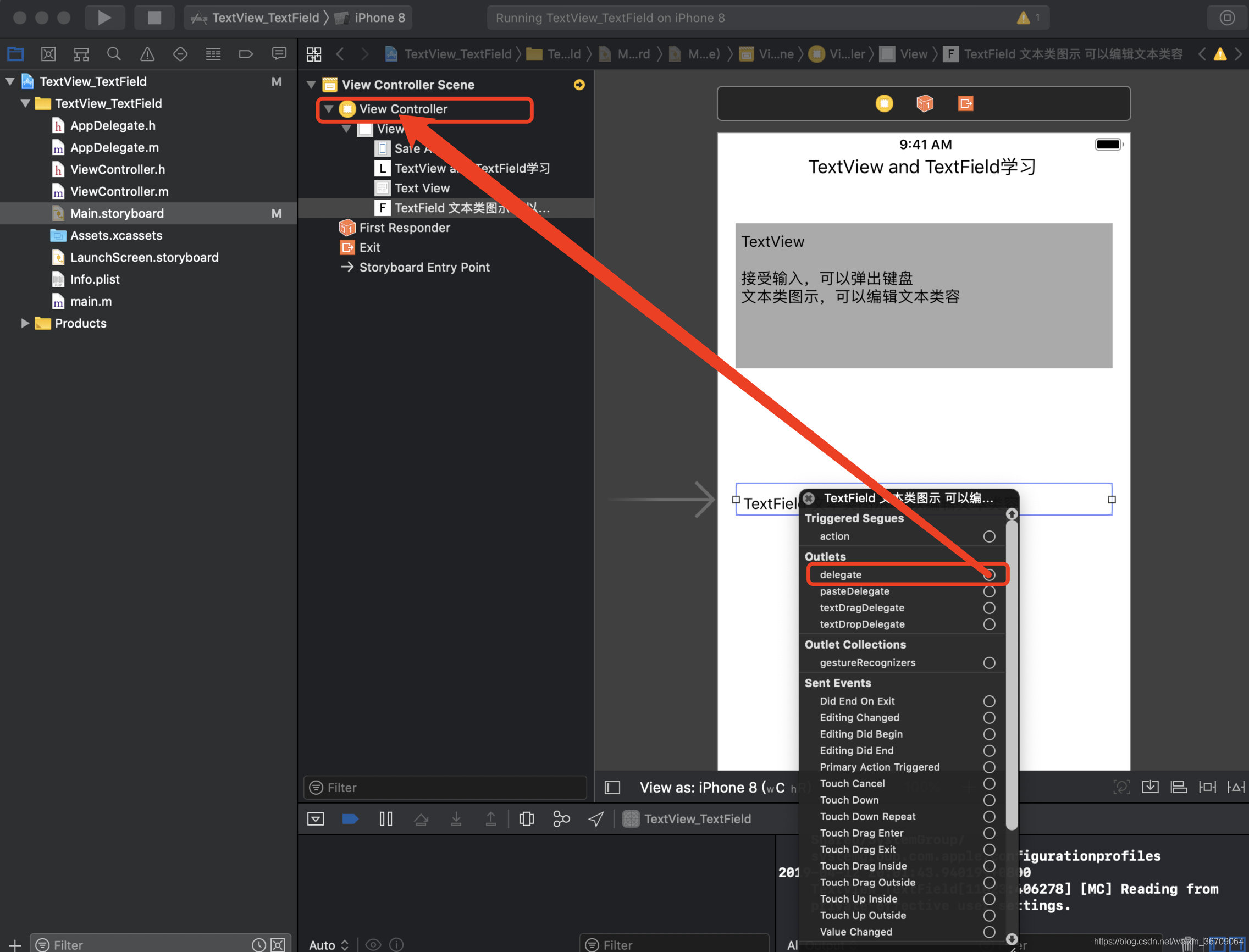Select First Responder in outline
The height and width of the screenshot is (952, 1249).
tap(405, 228)
